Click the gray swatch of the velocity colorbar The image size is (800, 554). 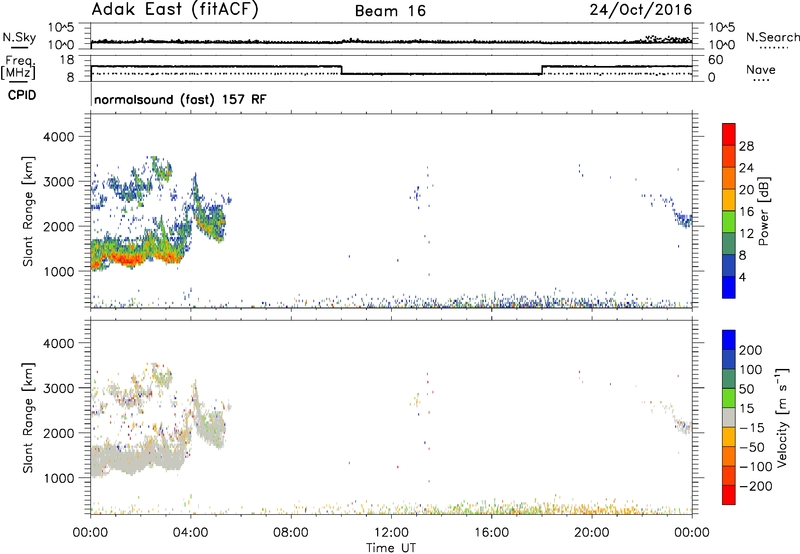pos(729,417)
